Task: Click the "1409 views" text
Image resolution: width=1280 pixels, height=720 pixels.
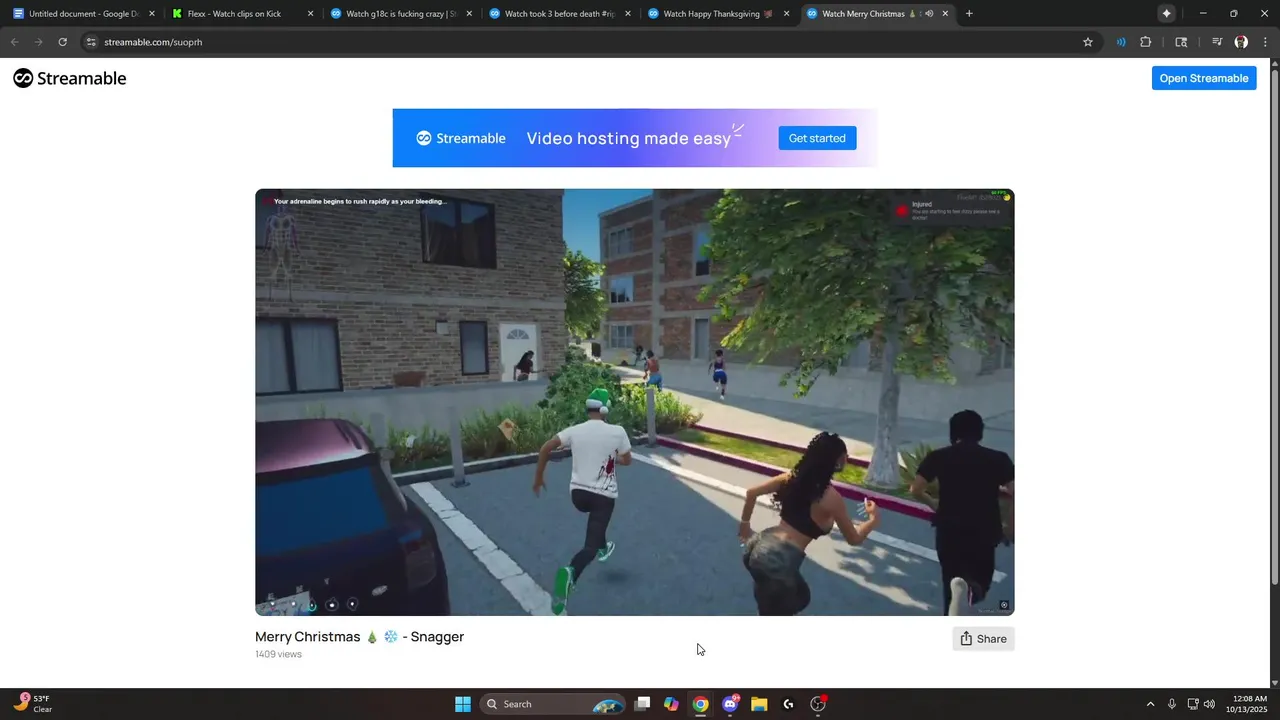Action: click(x=278, y=654)
